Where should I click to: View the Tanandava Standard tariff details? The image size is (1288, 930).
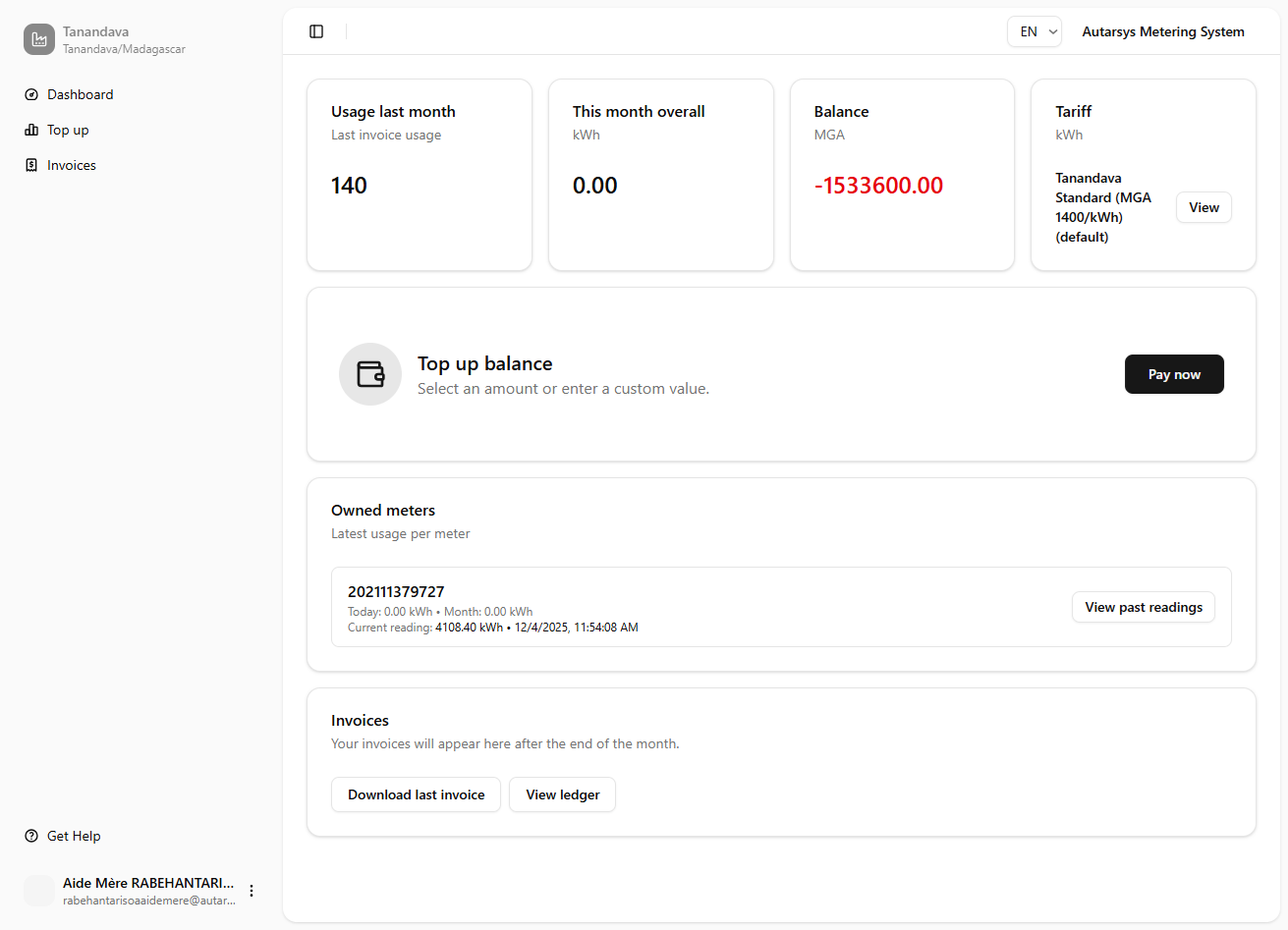pyautogui.click(x=1204, y=207)
